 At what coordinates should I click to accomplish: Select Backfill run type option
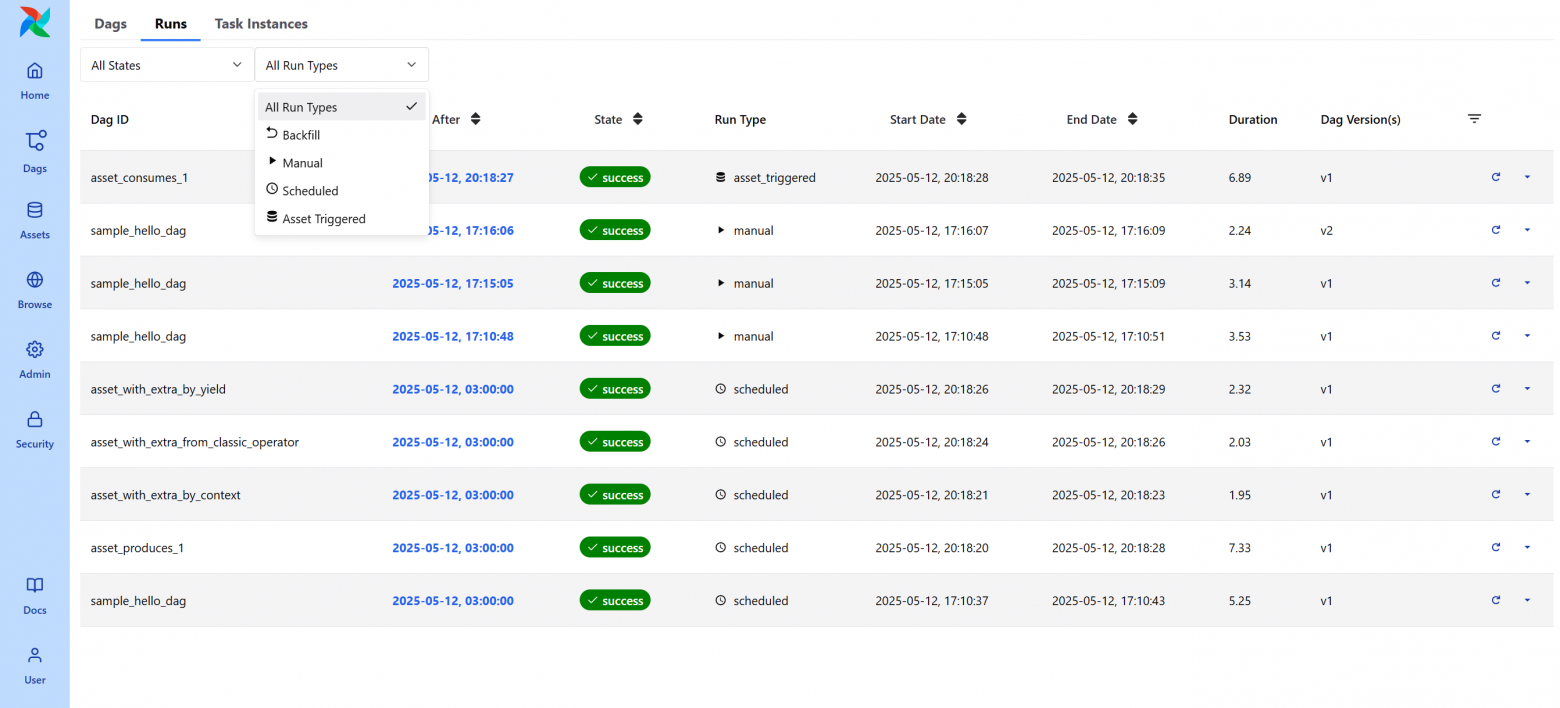click(301, 135)
